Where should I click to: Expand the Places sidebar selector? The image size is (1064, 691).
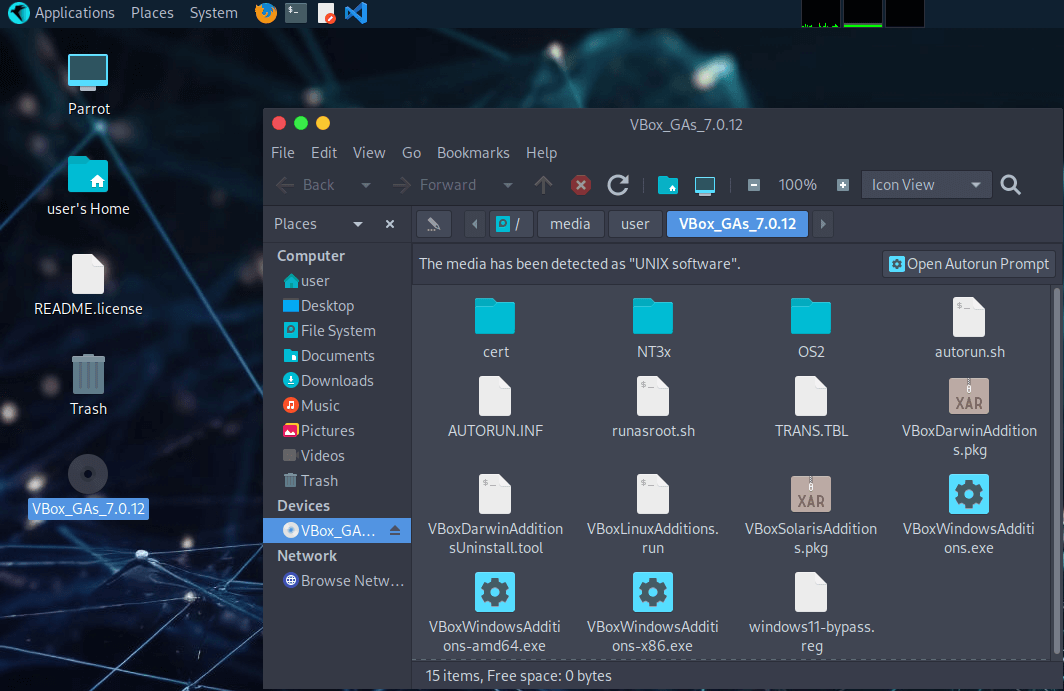(357, 224)
